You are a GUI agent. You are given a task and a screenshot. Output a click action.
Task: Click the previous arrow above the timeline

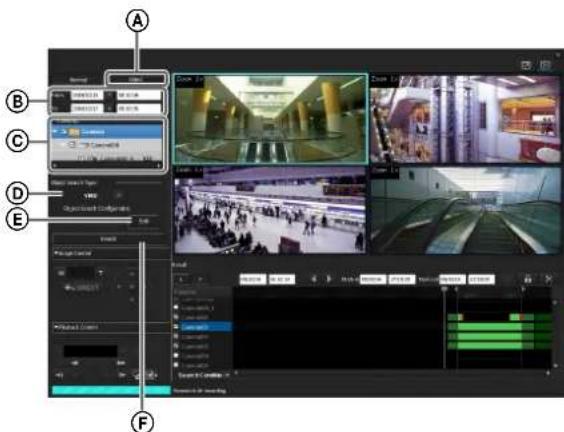(x=314, y=279)
